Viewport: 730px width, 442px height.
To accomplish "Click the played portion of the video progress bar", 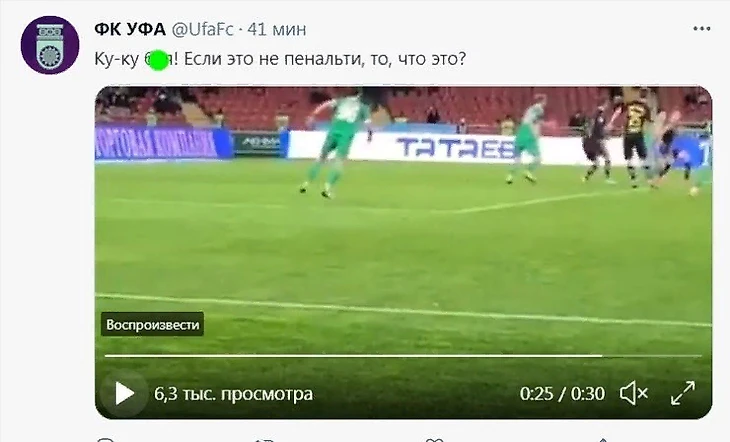I will coord(353,356).
